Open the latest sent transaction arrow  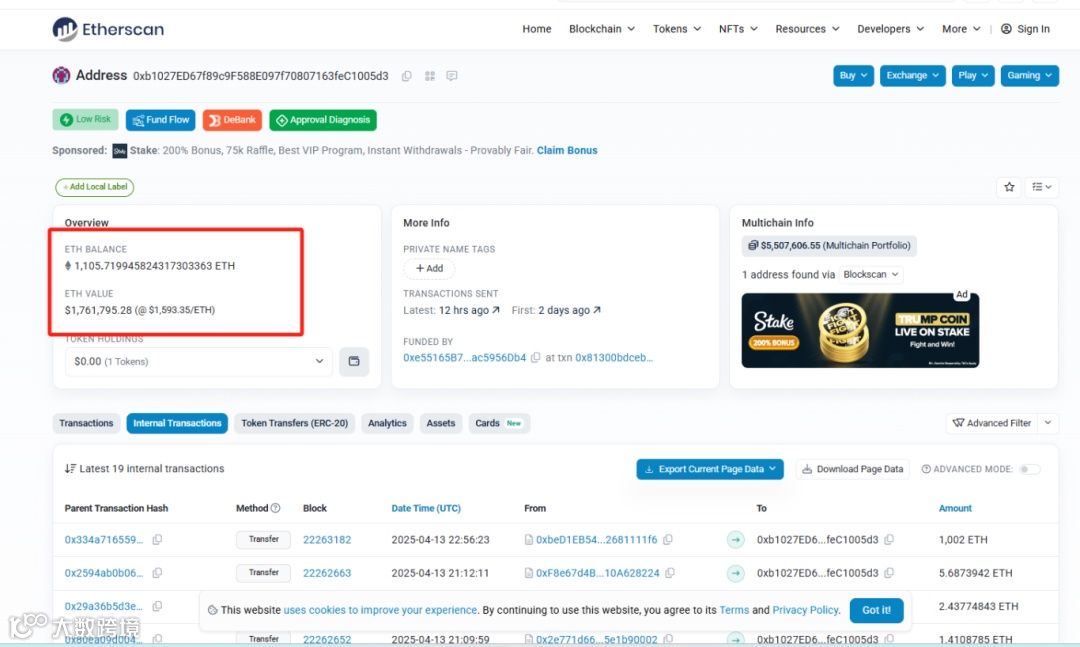tap(496, 310)
